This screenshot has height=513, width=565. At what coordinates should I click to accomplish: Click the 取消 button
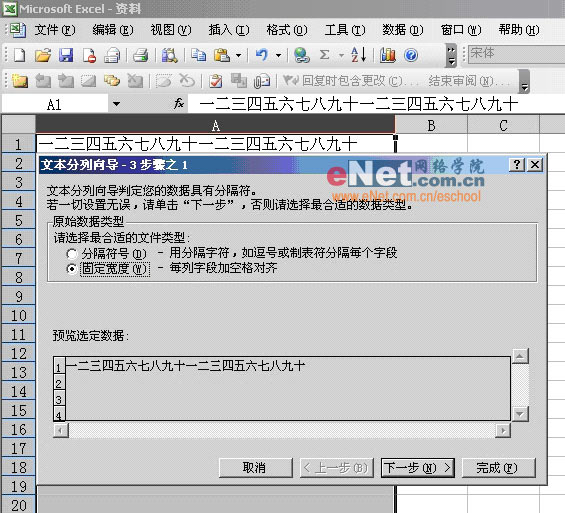point(255,468)
